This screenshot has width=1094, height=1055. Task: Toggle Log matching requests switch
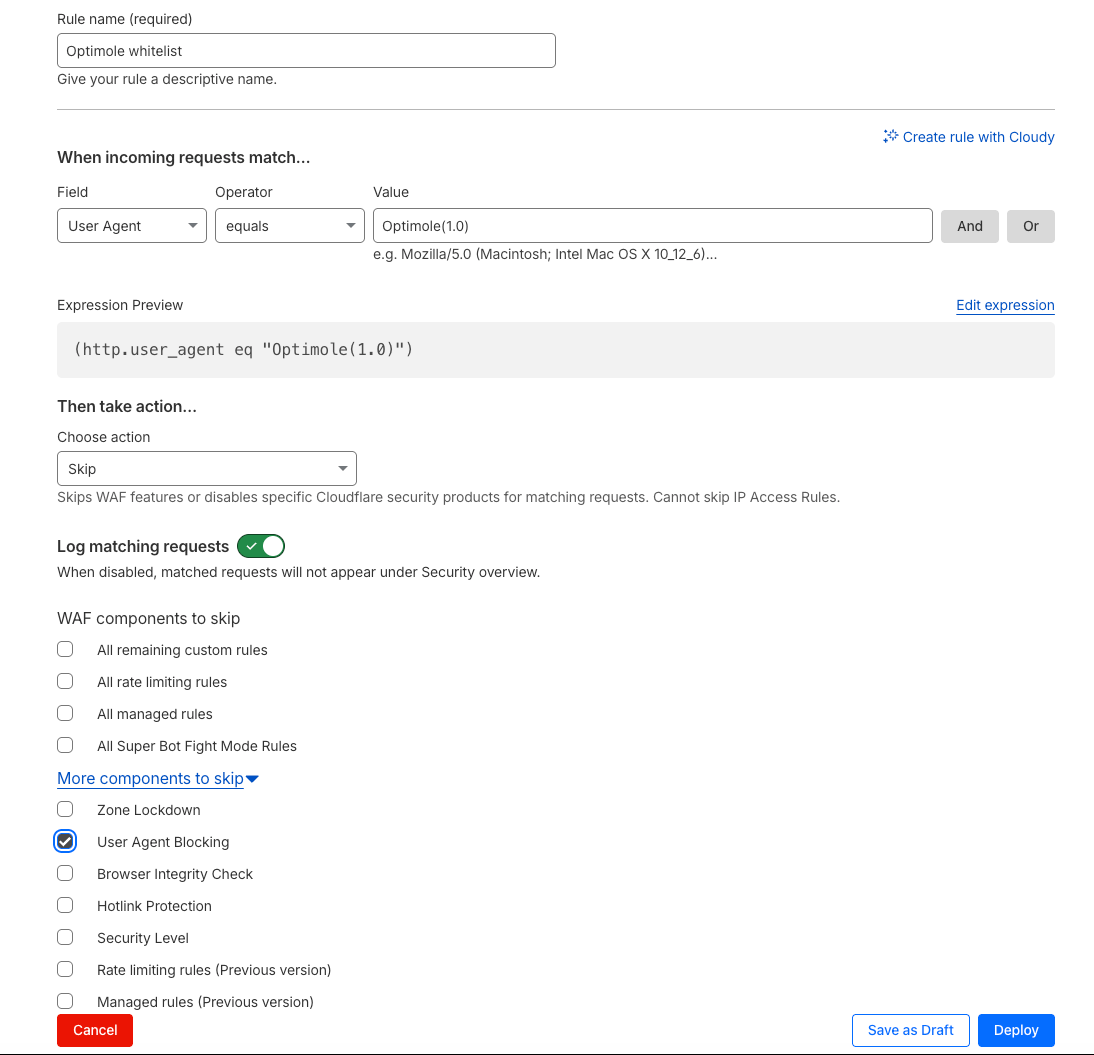click(261, 546)
